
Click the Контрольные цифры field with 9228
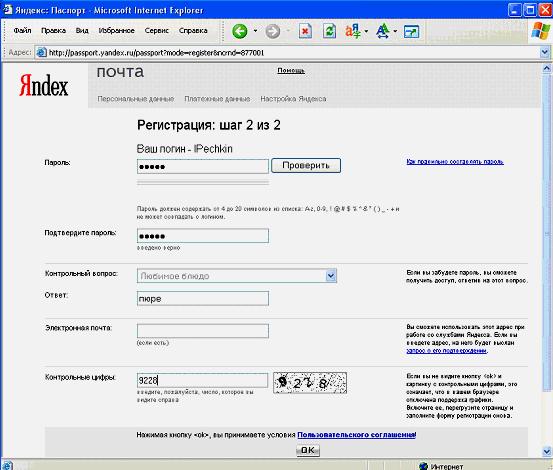(202, 380)
